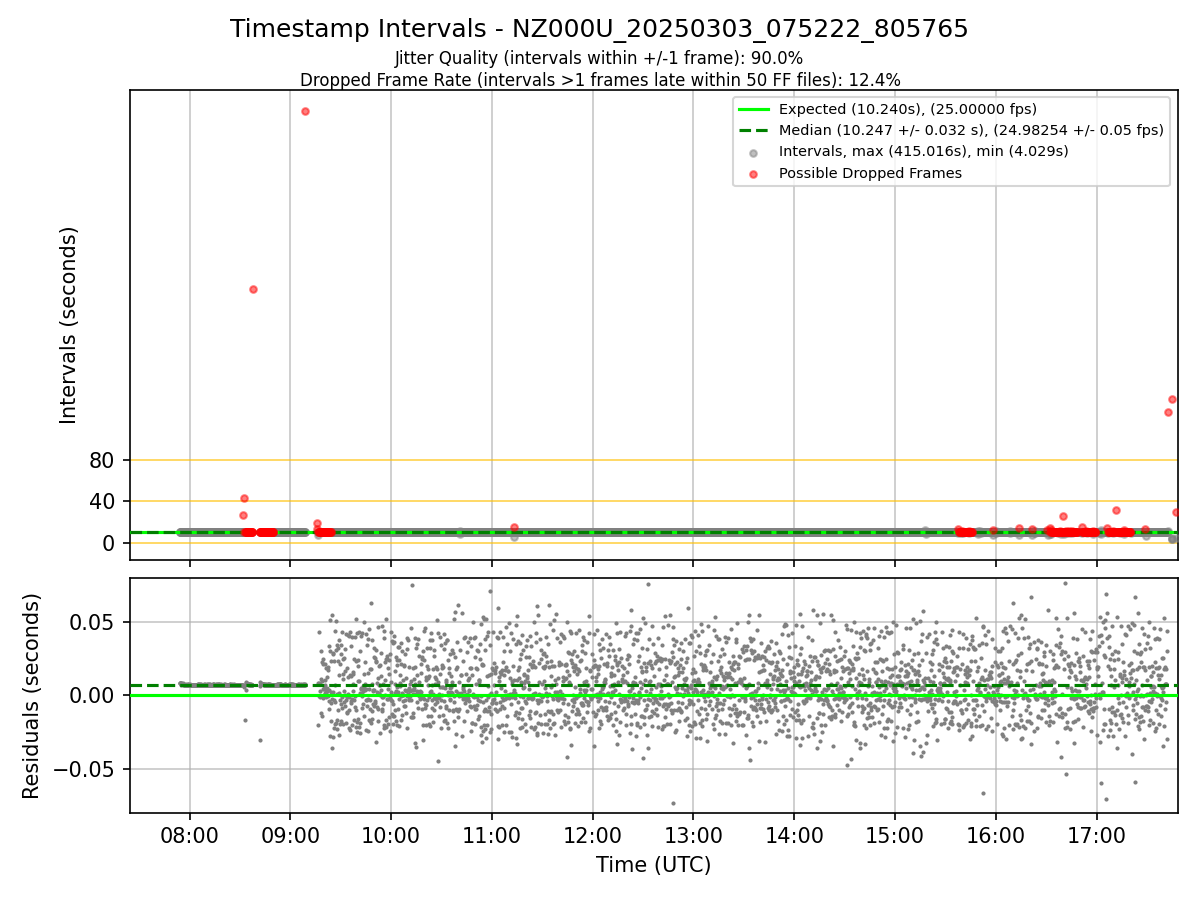Click the y-axis tick label '40'
1200x900 pixels.
click(x=103, y=502)
